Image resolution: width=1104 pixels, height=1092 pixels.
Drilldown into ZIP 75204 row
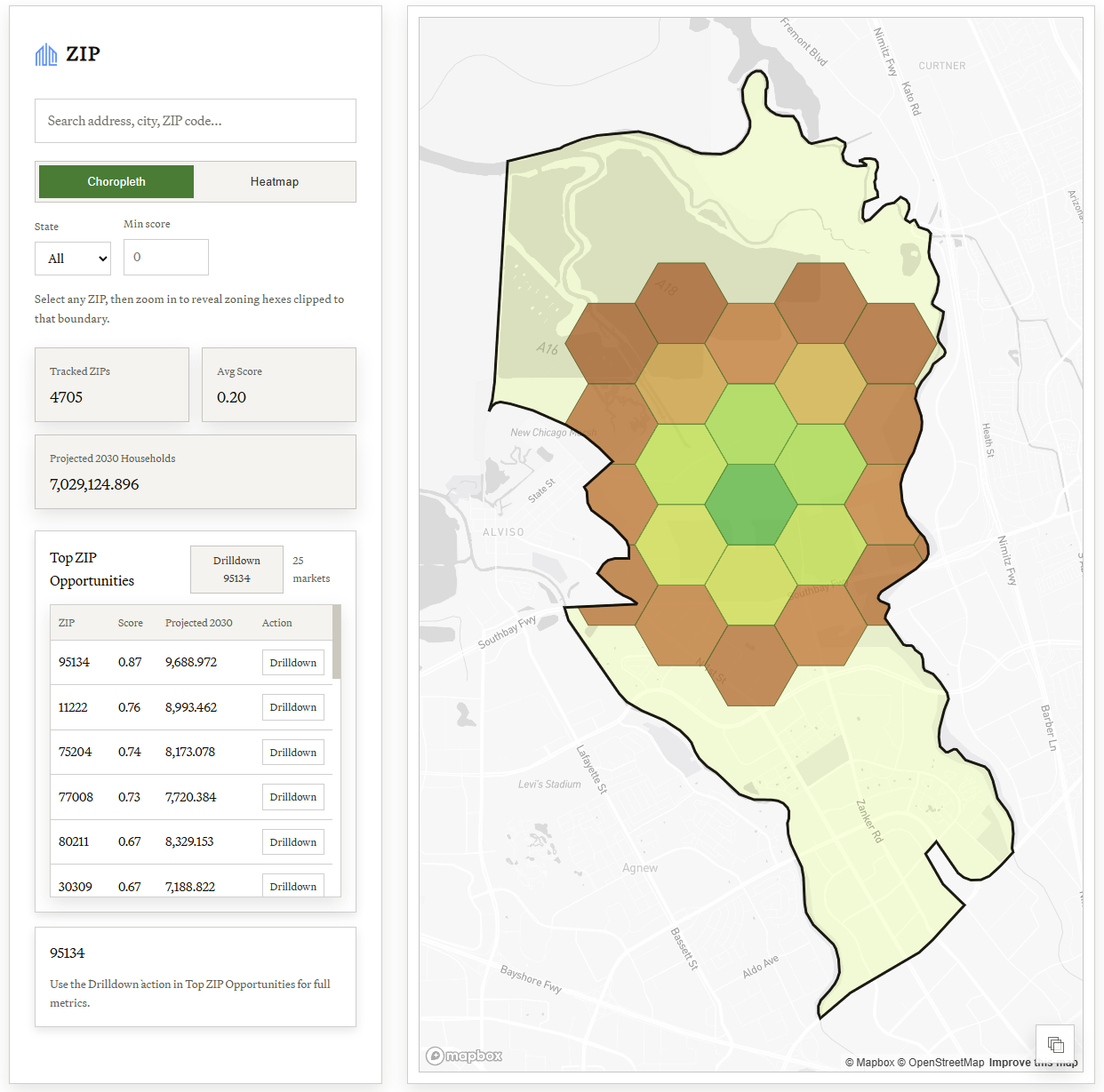click(293, 753)
